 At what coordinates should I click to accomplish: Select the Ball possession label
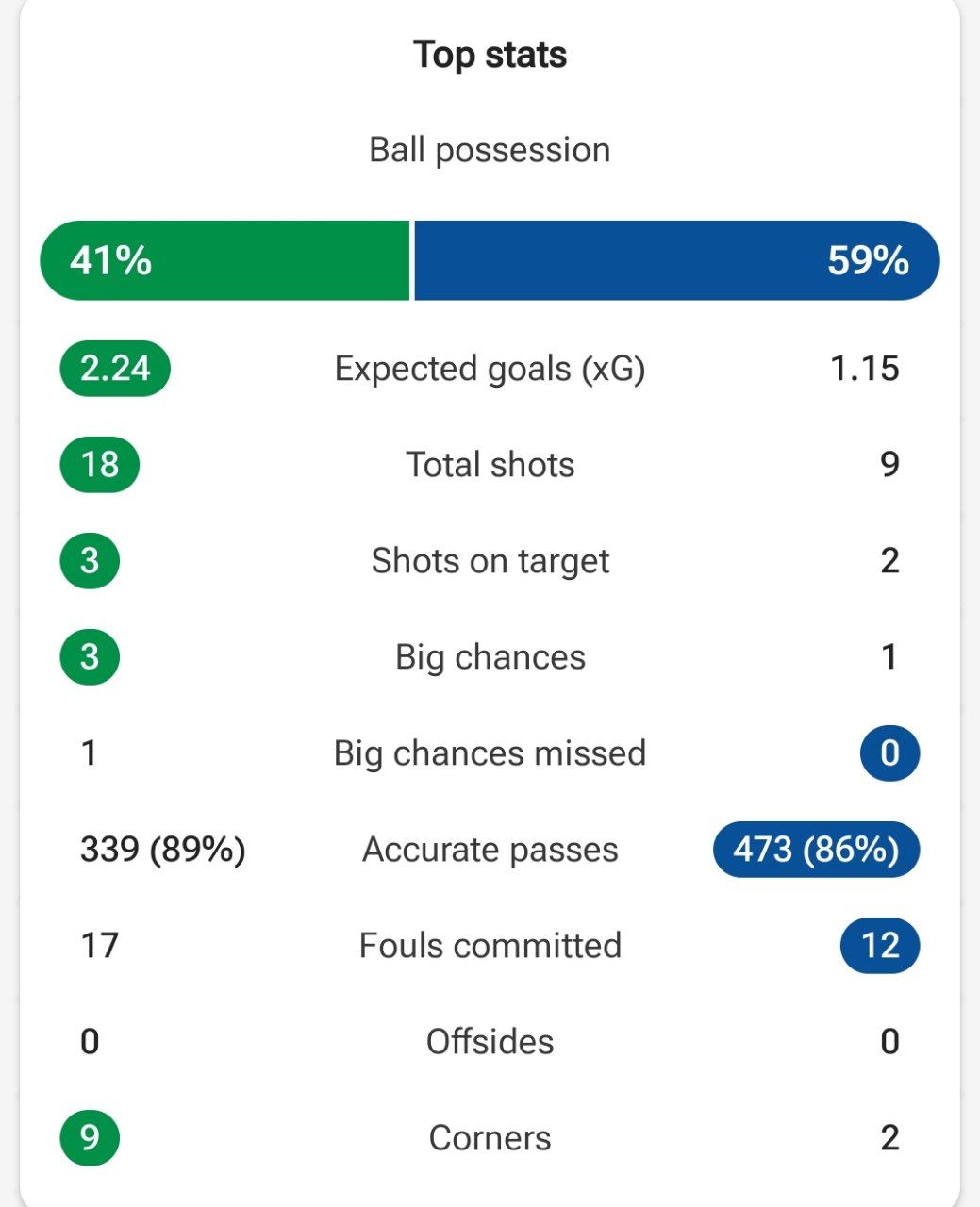click(x=490, y=150)
